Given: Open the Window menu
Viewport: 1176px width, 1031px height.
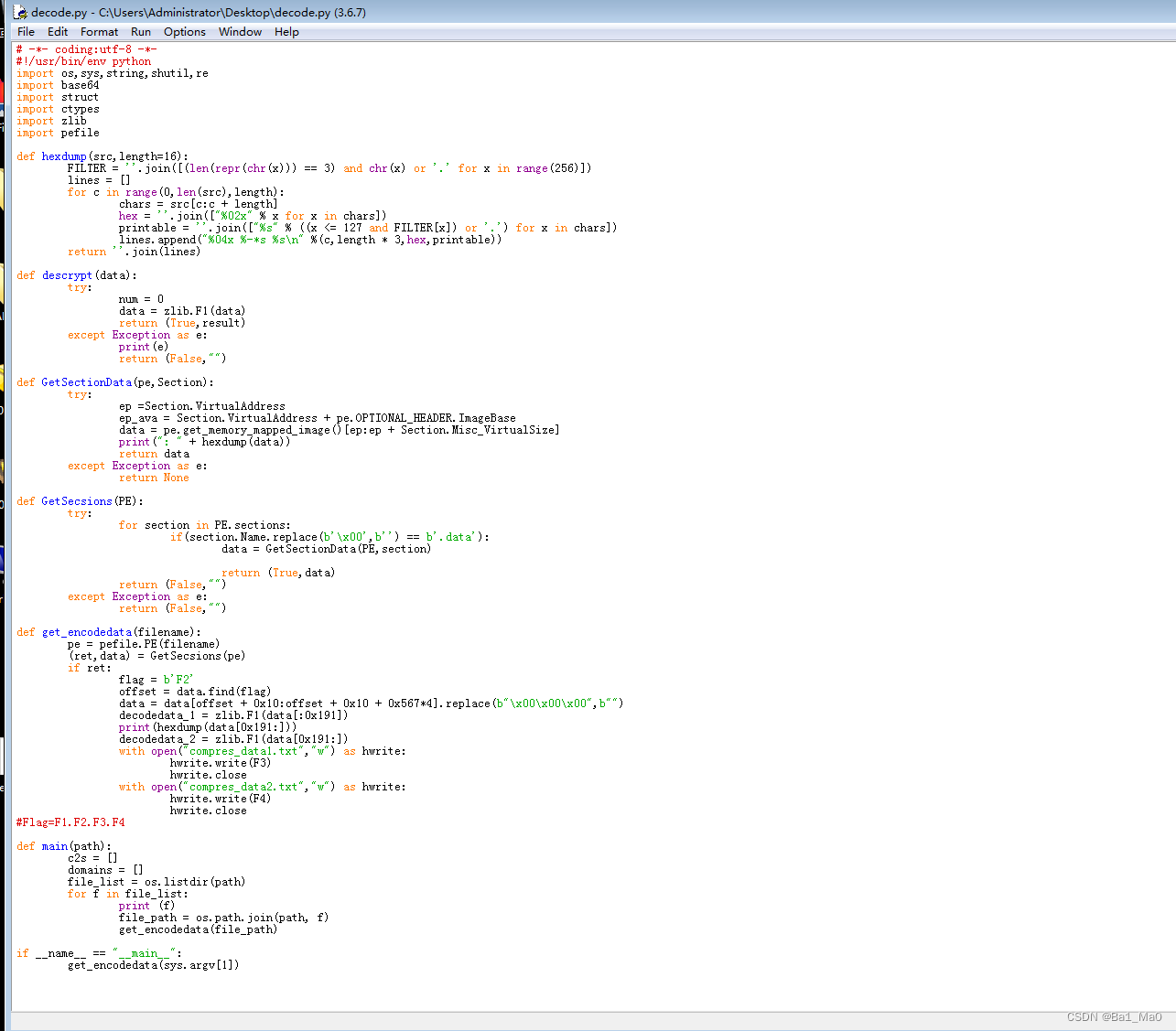Looking at the screenshot, I should 240,32.
